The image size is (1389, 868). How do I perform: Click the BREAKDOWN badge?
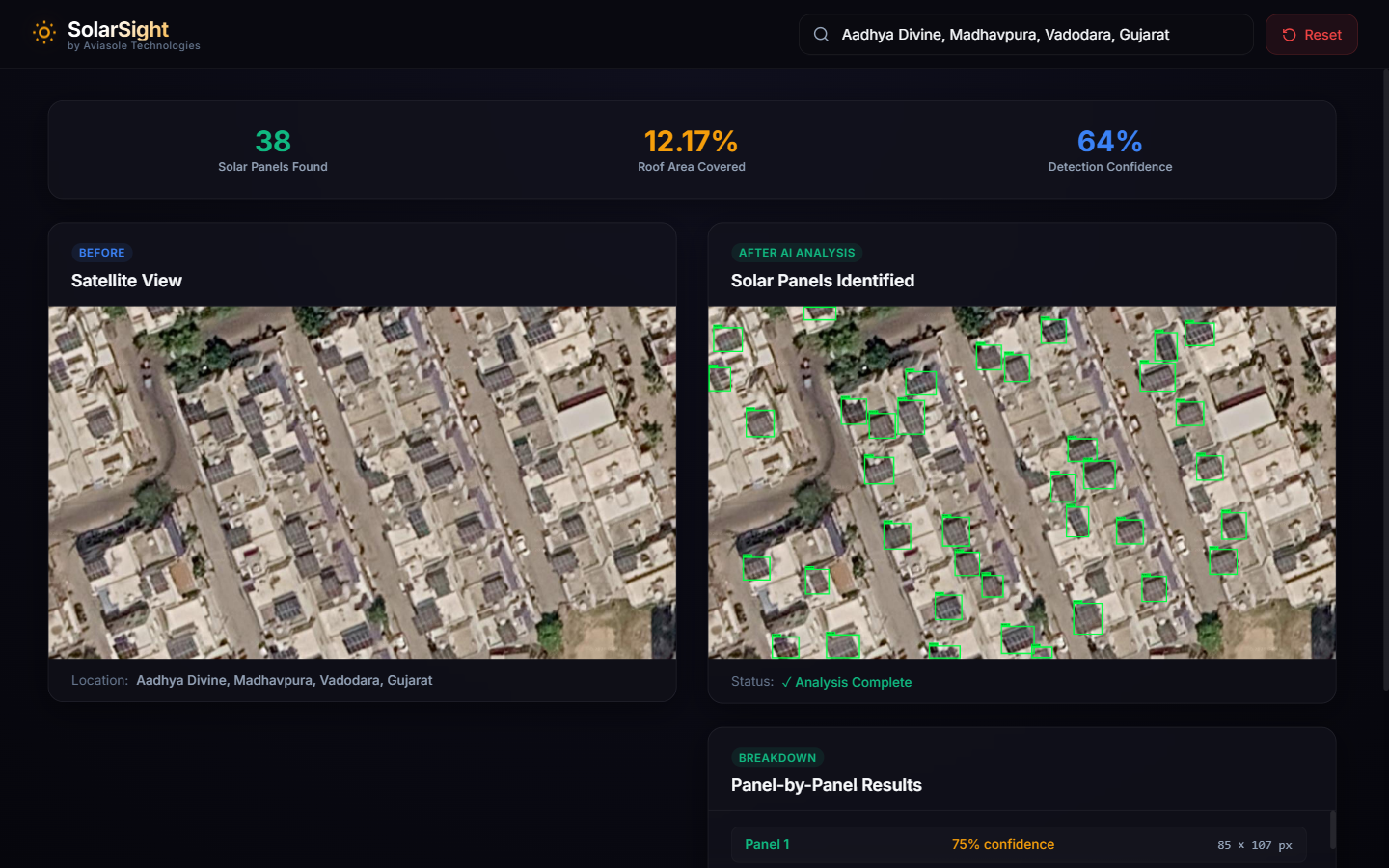point(776,758)
